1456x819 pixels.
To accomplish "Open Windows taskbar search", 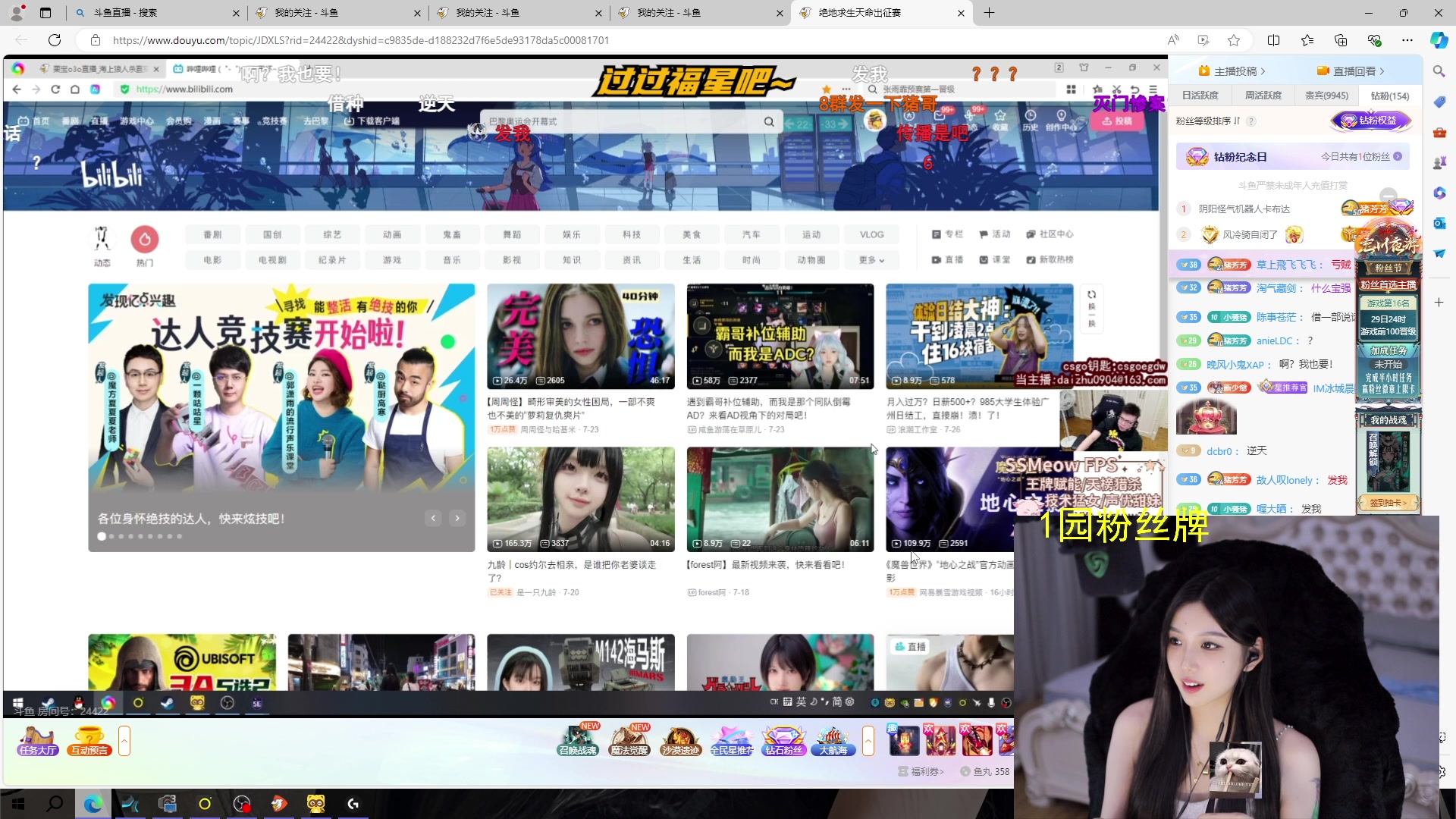I will click(x=55, y=804).
